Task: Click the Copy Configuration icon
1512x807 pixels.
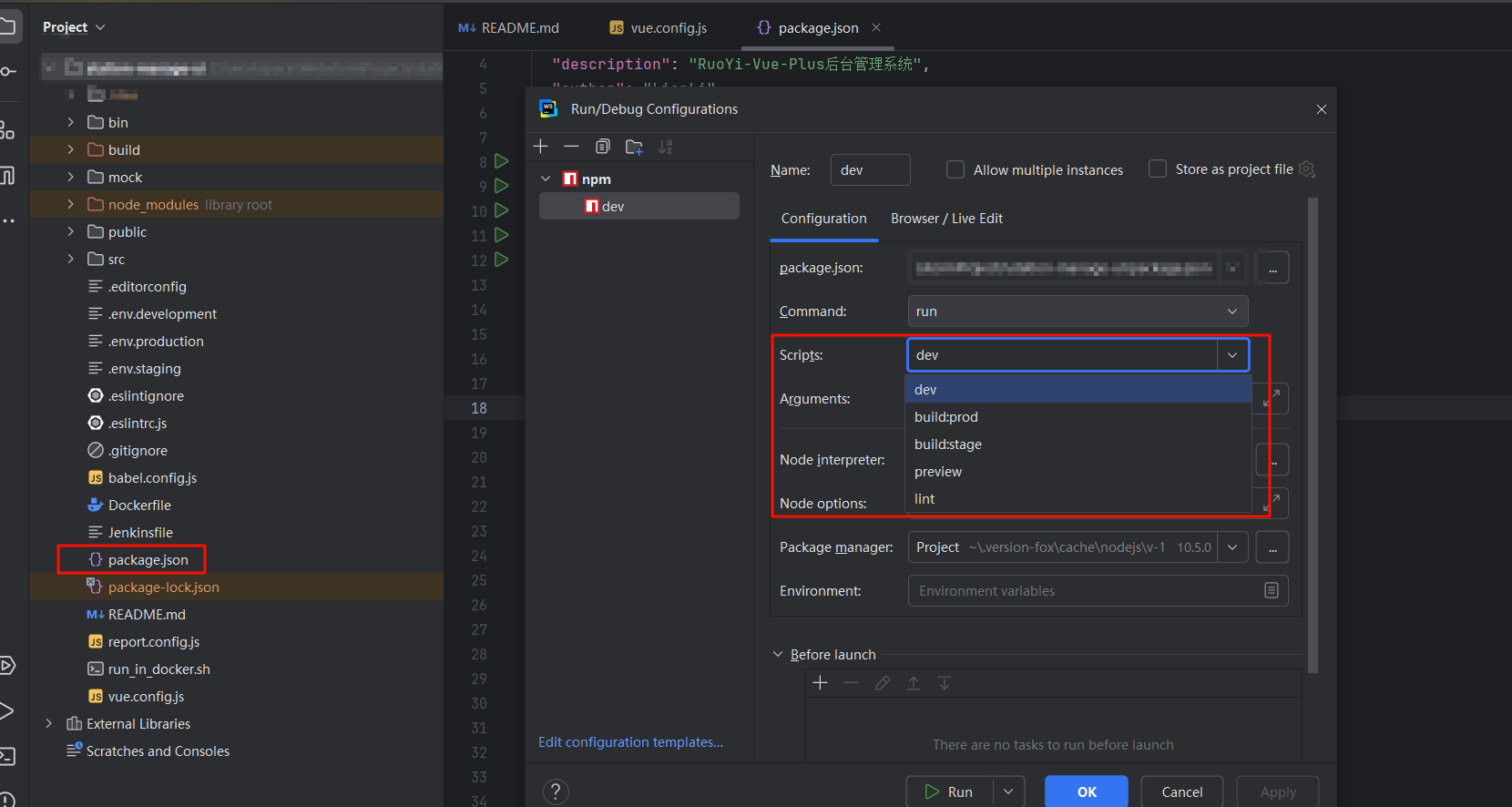Action: pyautogui.click(x=602, y=147)
